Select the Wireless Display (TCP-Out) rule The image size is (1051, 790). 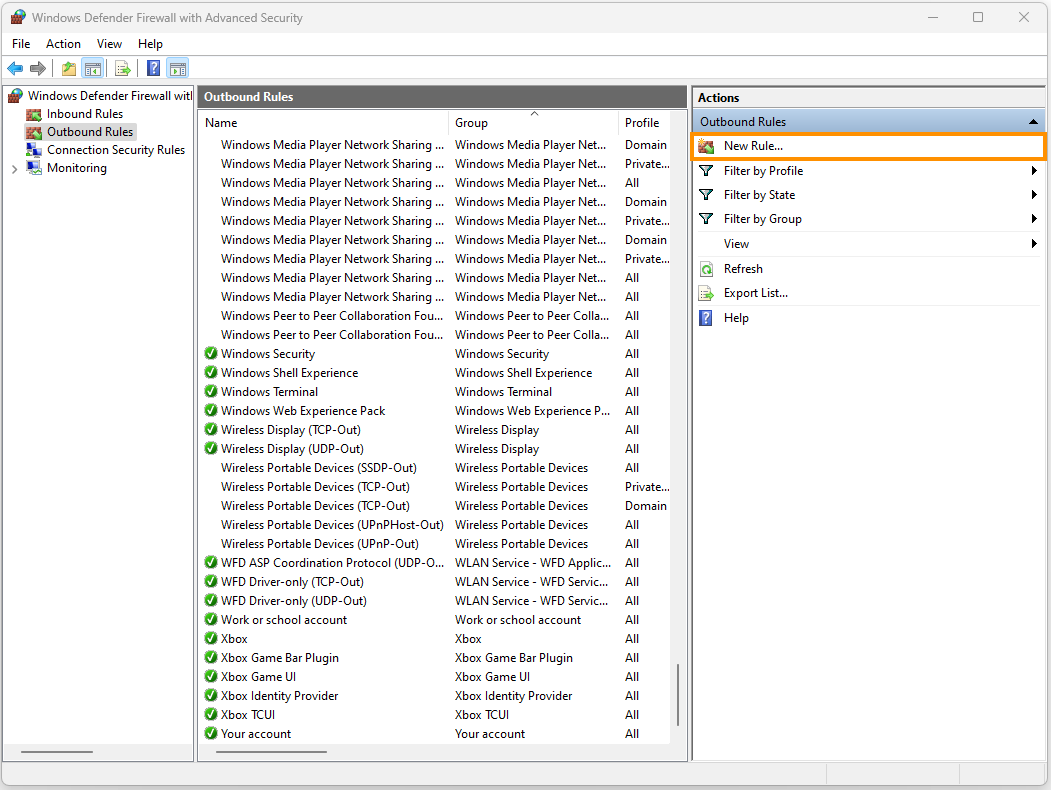click(x=290, y=430)
